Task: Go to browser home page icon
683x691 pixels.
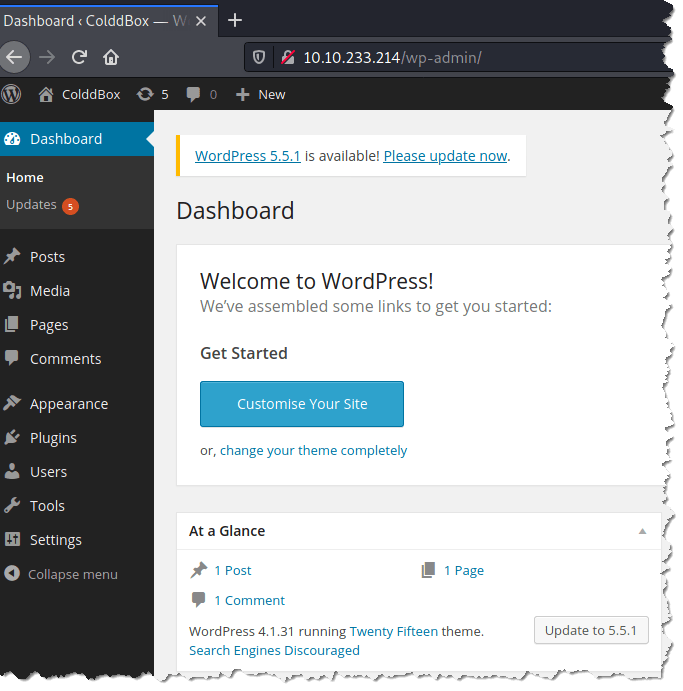Action: (111, 57)
